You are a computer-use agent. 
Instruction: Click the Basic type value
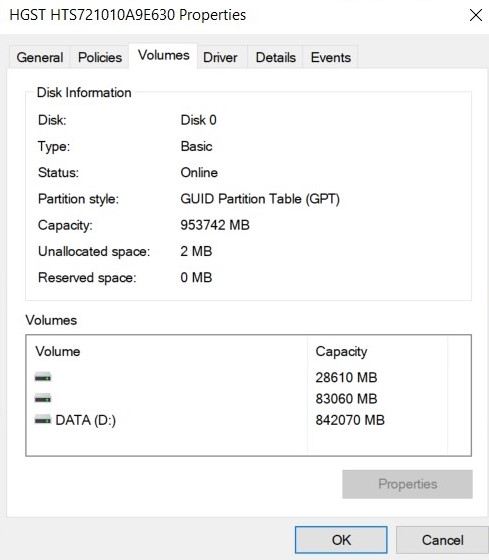pyautogui.click(x=196, y=146)
